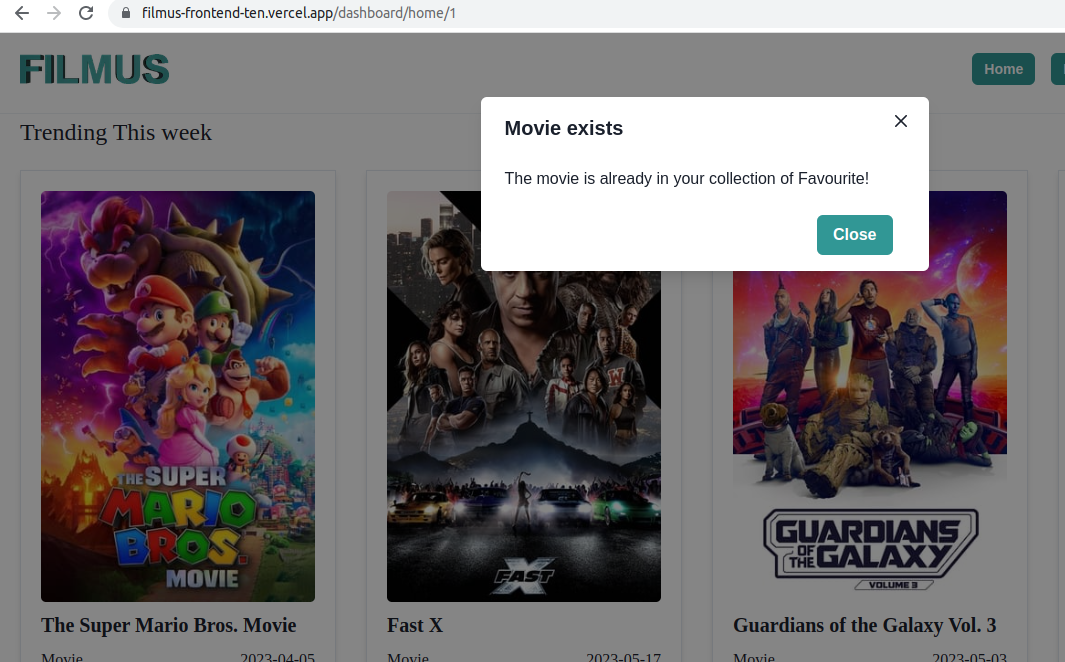Go back using browser back arrow
The width and height of the screenshot is (1065, 662).
click(22, 13)
